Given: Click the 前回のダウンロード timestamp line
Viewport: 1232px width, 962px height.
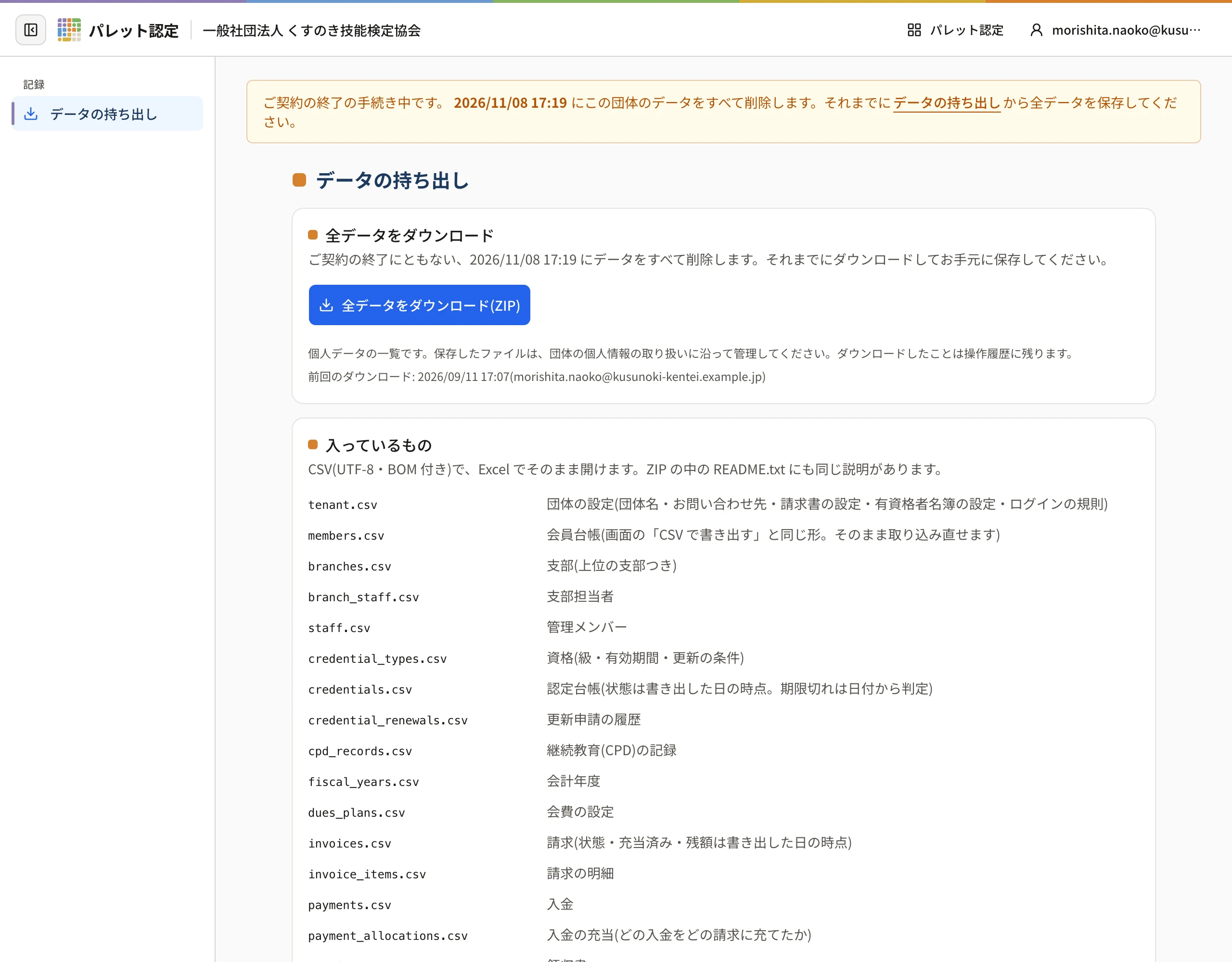Looking at the screenshot, I should coord(537,377).
